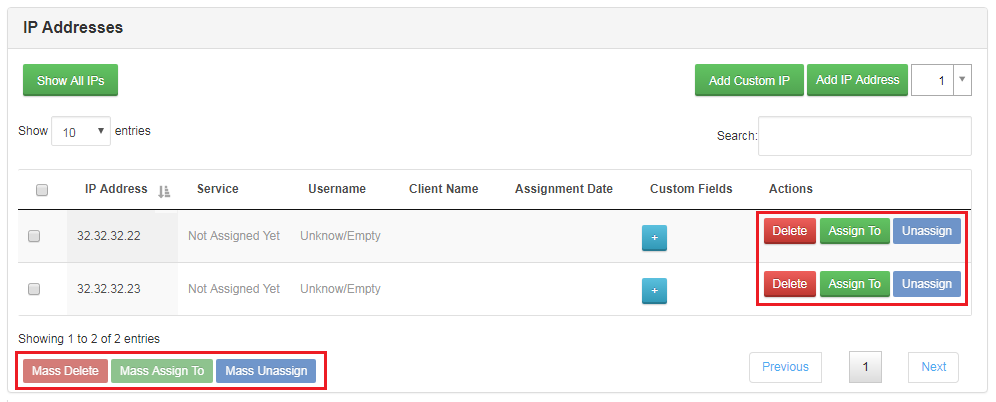Click the Showing 1 to 2 of 2 entries text

point(89,338)
